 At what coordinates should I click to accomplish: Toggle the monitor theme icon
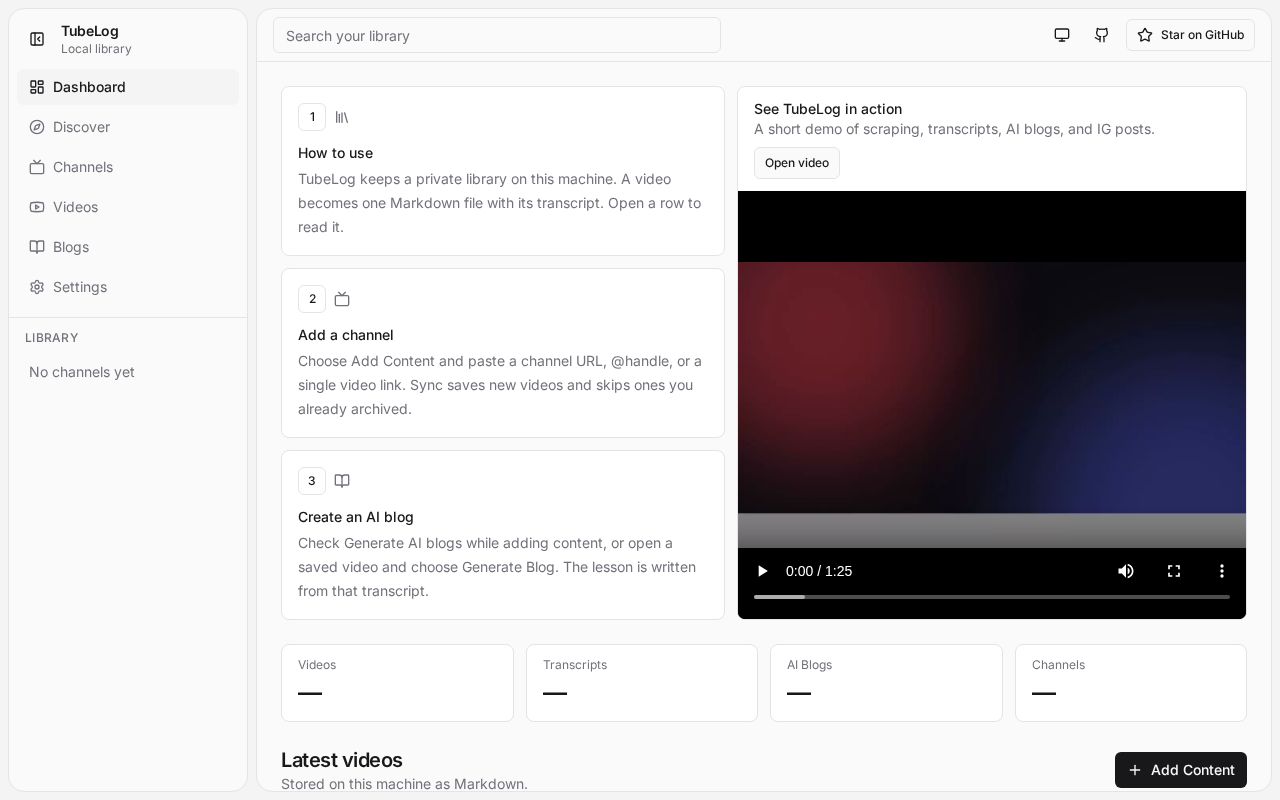1062,35
